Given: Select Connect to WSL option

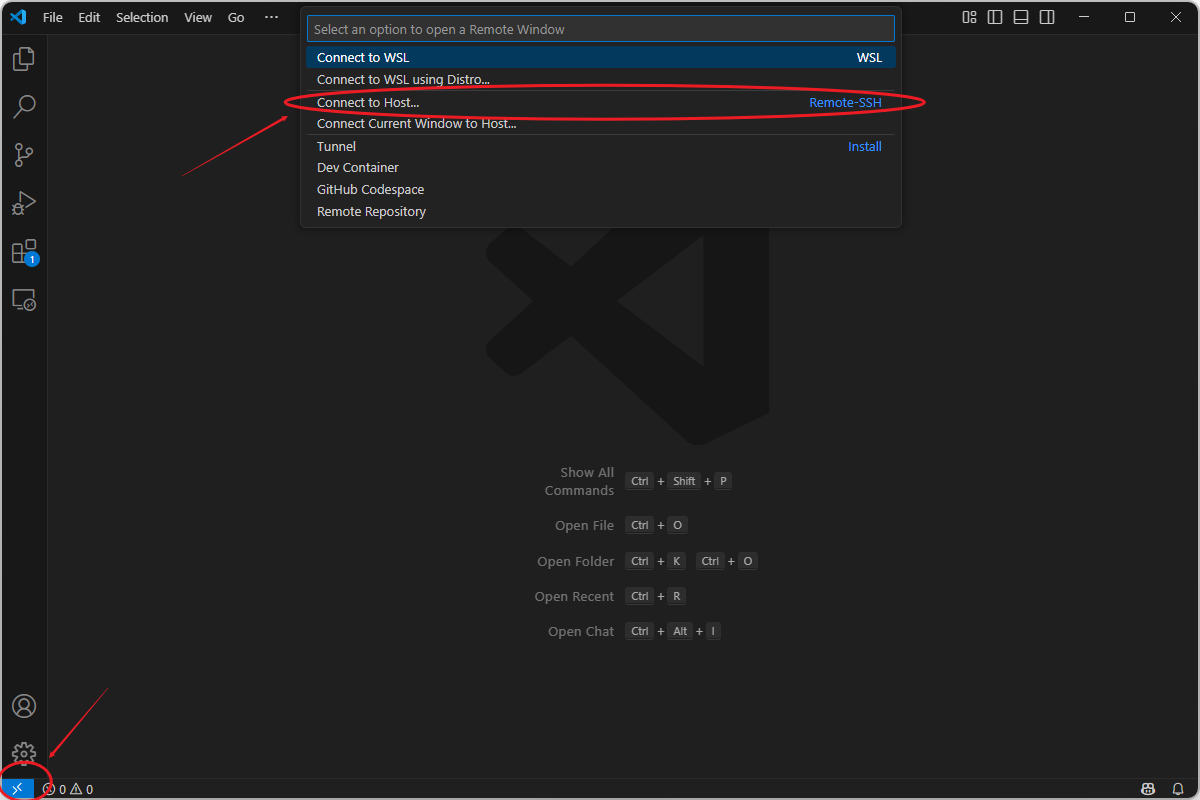Looking at the screenshot, I should point(600,57).
